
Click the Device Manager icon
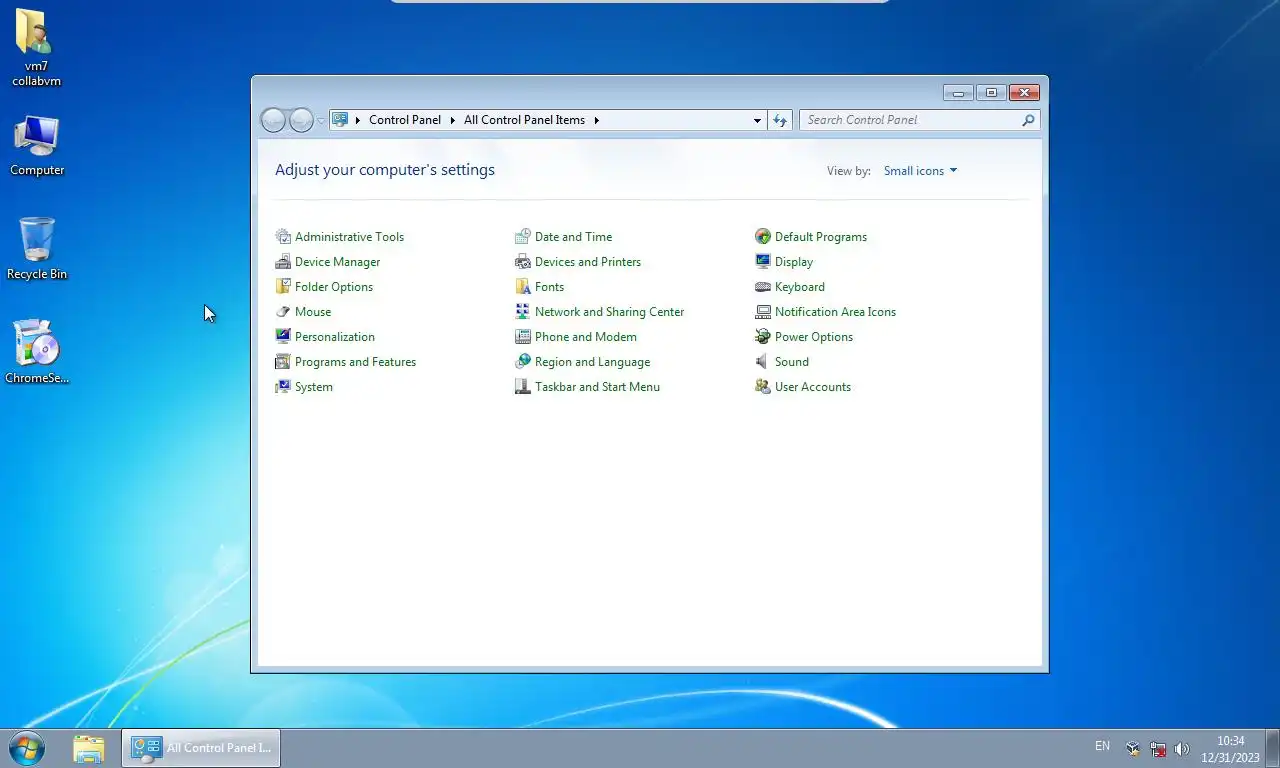[x=283, y=262]
